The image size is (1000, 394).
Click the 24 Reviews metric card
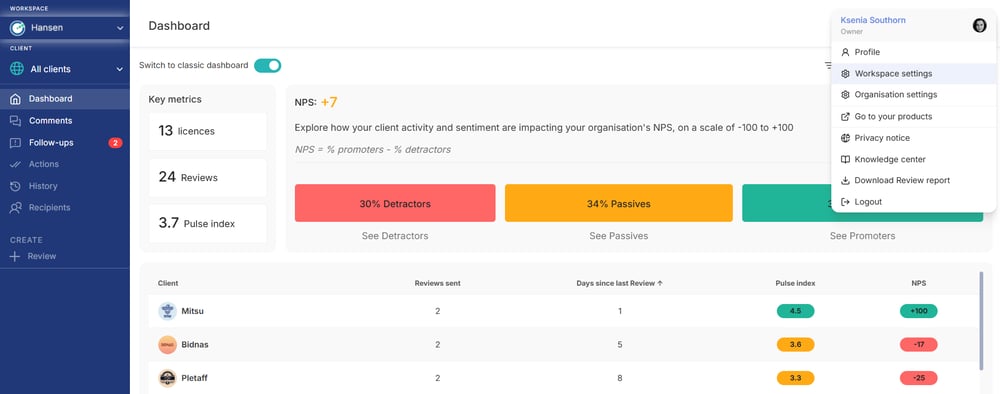click(x=208, y=177)
